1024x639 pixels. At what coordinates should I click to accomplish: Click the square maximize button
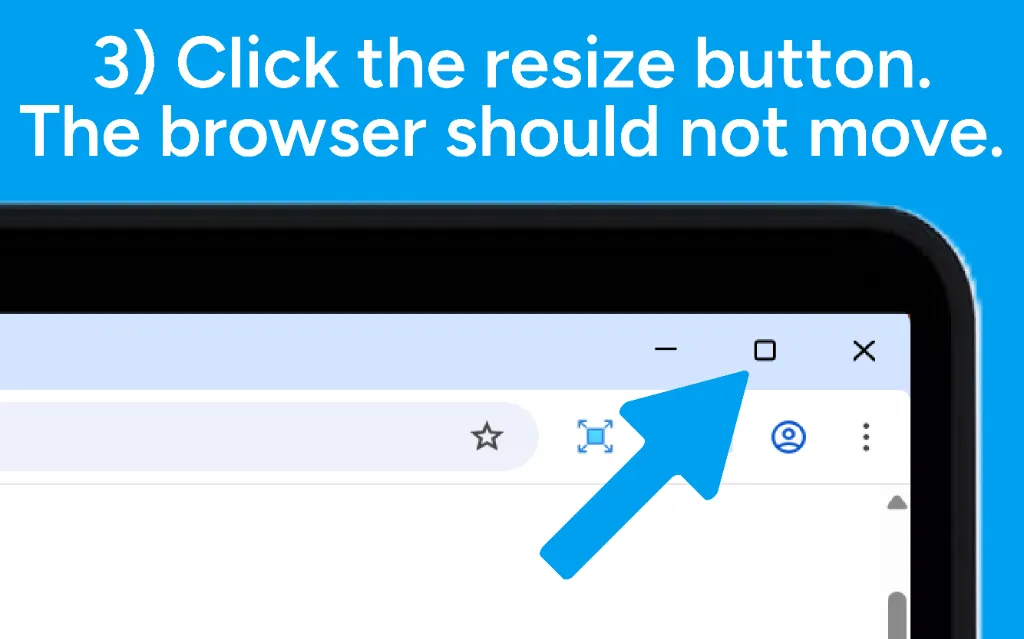[765, 350]
